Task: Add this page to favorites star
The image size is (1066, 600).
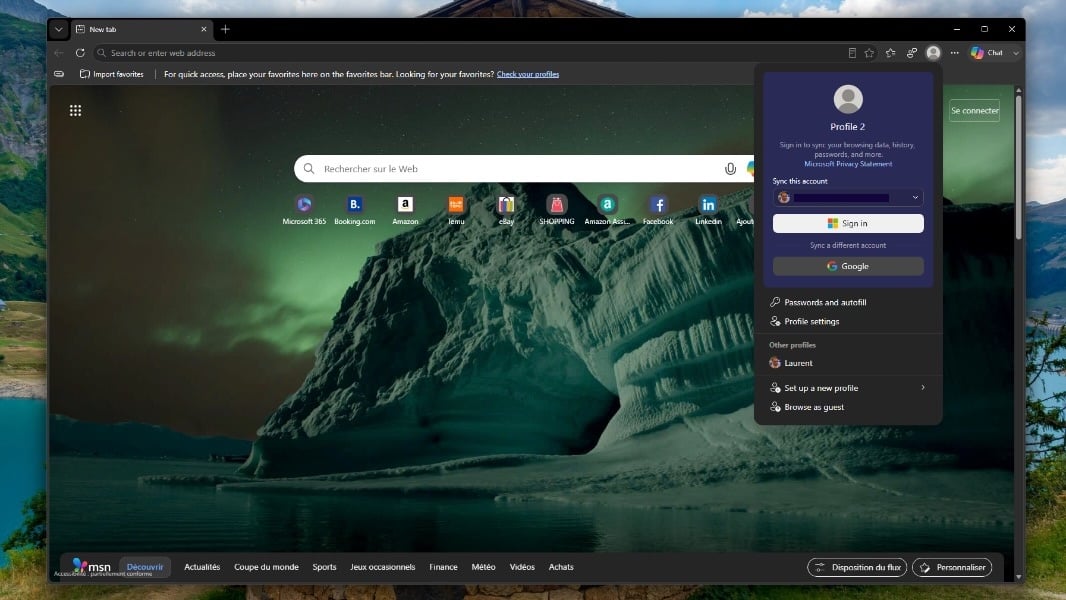Action: pos(869,53)
